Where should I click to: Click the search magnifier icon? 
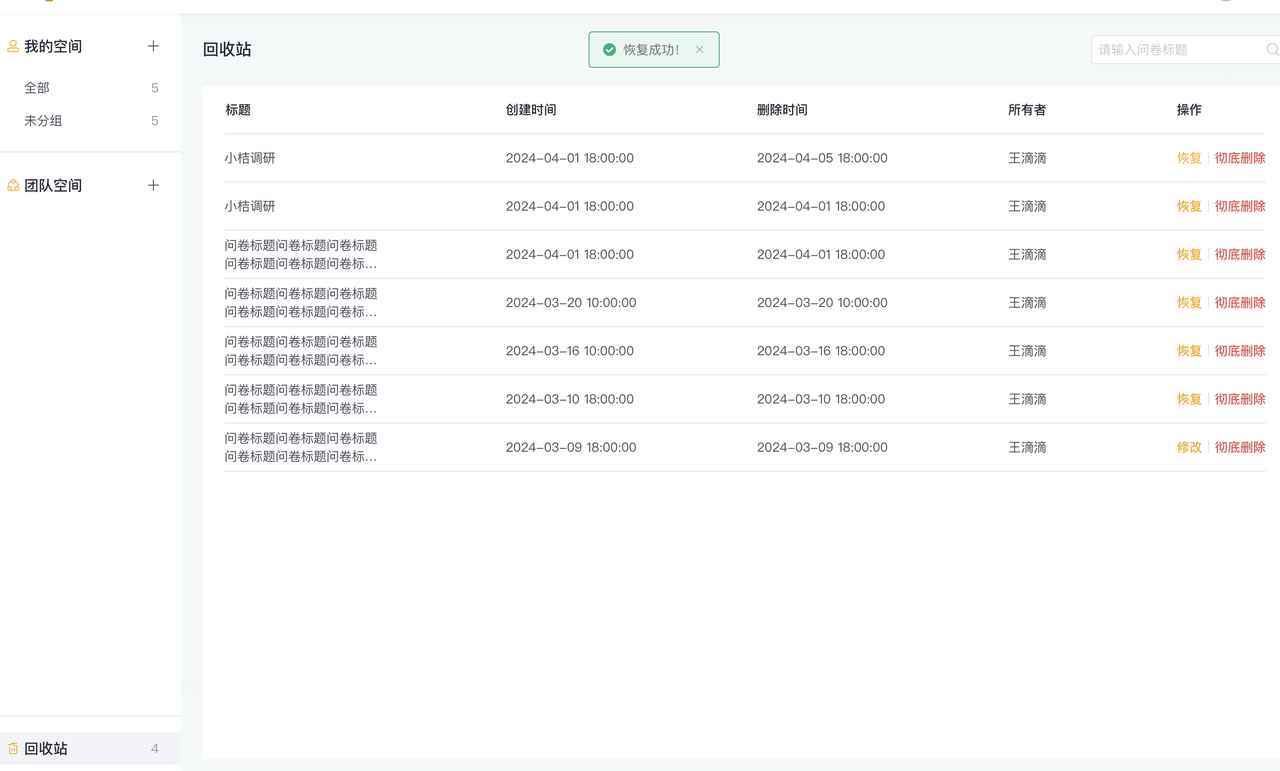pyautogui.click(x=1272, y=49)
